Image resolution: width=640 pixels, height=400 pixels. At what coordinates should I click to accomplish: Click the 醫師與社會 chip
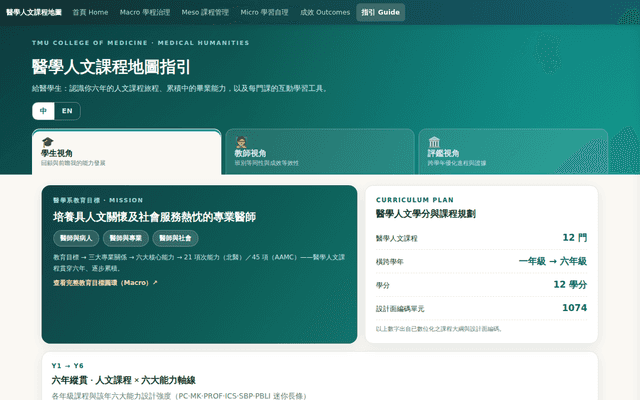[175, 238]
